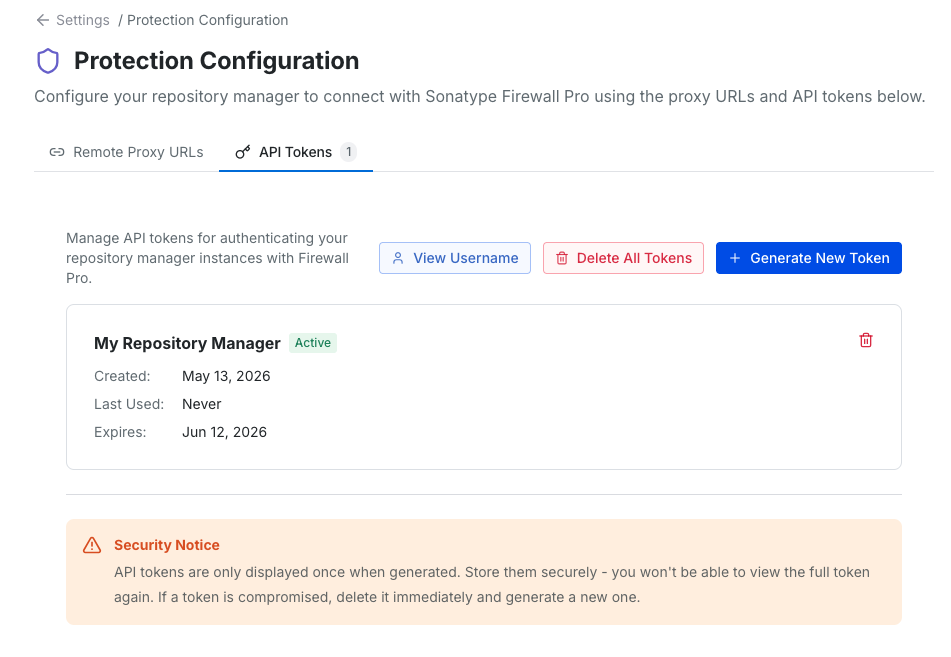Click the API Tokens count badge
Image resolution: width=951 pixels, height=657 pixels.
coord(348,152)
